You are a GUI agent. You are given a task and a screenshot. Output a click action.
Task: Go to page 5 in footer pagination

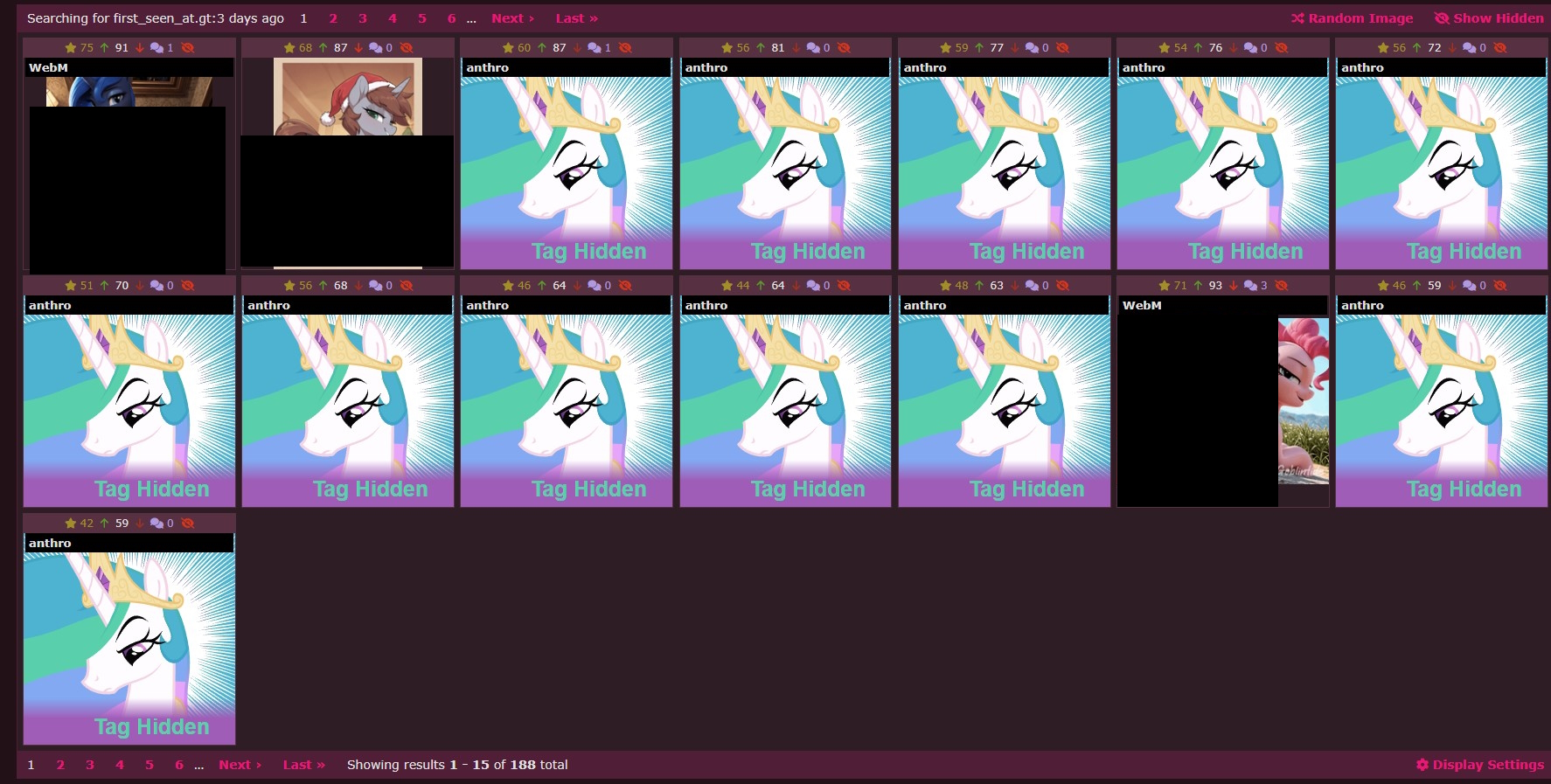150,765
